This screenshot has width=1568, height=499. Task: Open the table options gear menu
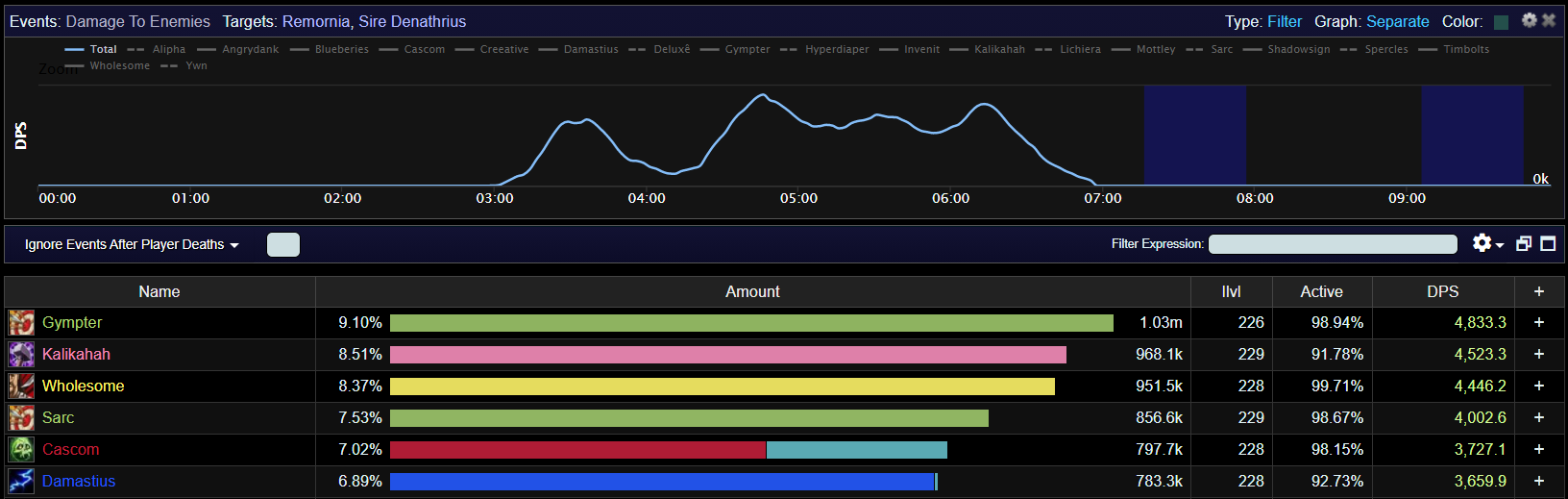tap(1487, 243)
